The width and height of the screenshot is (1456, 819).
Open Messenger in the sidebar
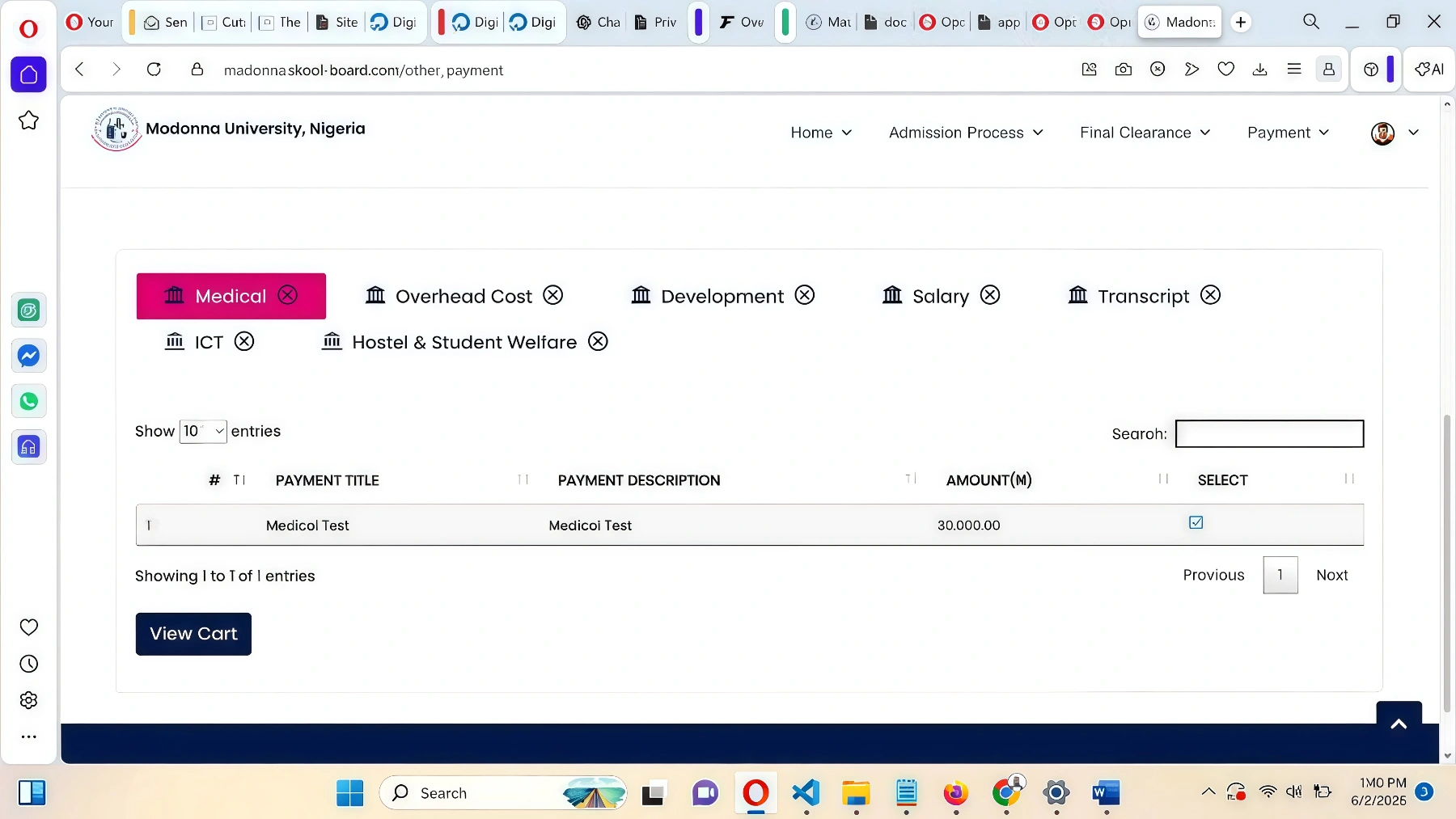coord(28,356)
